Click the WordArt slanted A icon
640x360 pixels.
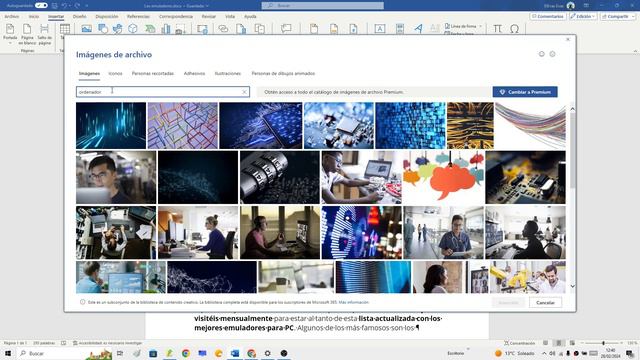(418, 29)
